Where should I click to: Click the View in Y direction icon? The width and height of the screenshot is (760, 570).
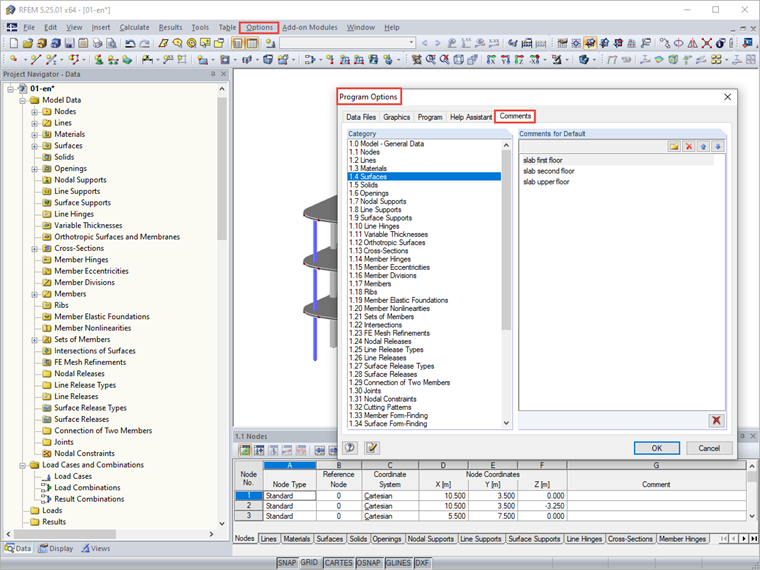pos(505,59)
